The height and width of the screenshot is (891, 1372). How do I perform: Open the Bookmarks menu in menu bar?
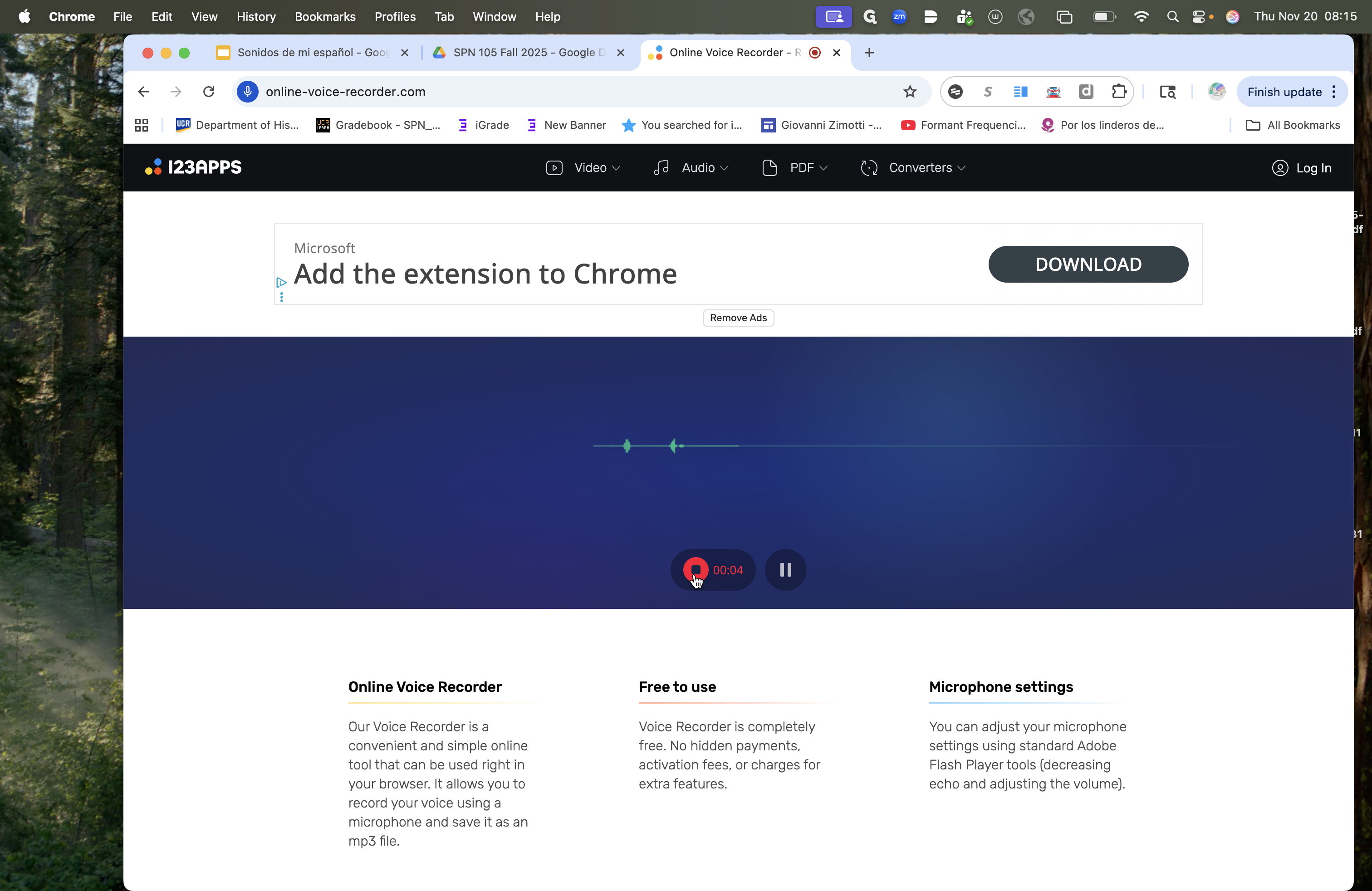coord(324,17)
